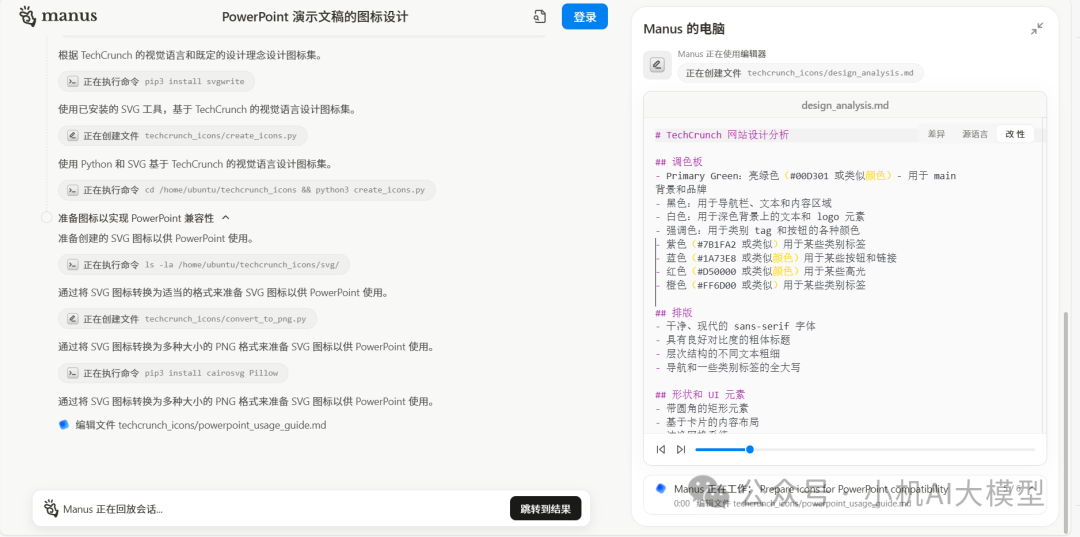Open command chip python3 create_icons.py

pos(247,190)
